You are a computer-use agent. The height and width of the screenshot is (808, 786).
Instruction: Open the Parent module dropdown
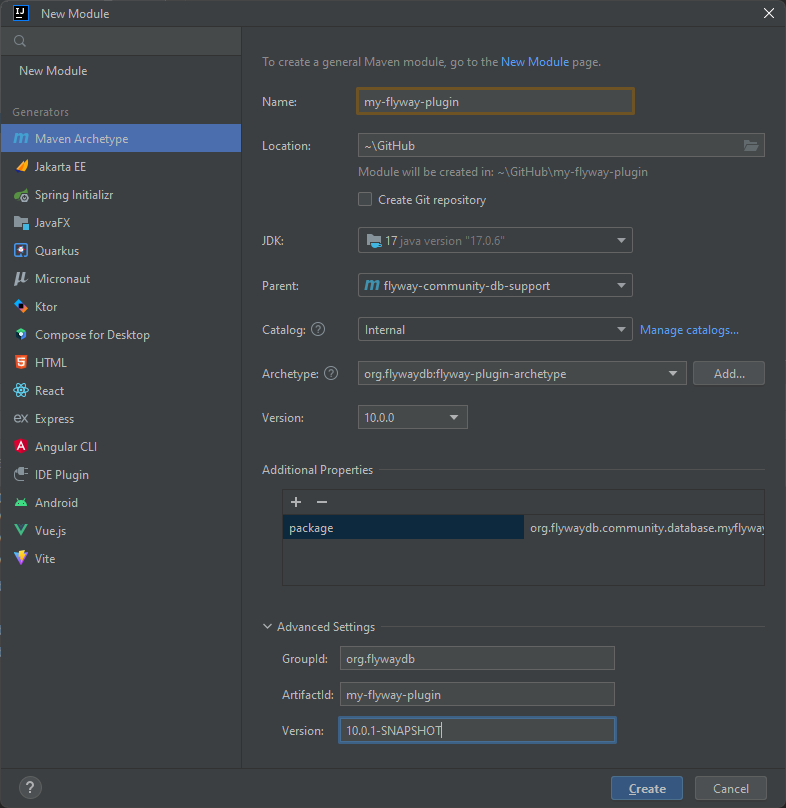pyautogui.click(x=495, y=285)
